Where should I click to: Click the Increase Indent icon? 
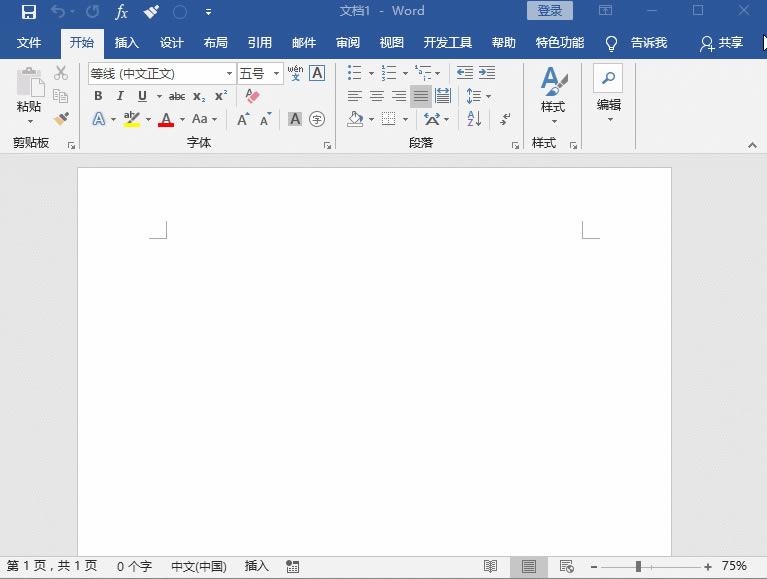(487, 73)
